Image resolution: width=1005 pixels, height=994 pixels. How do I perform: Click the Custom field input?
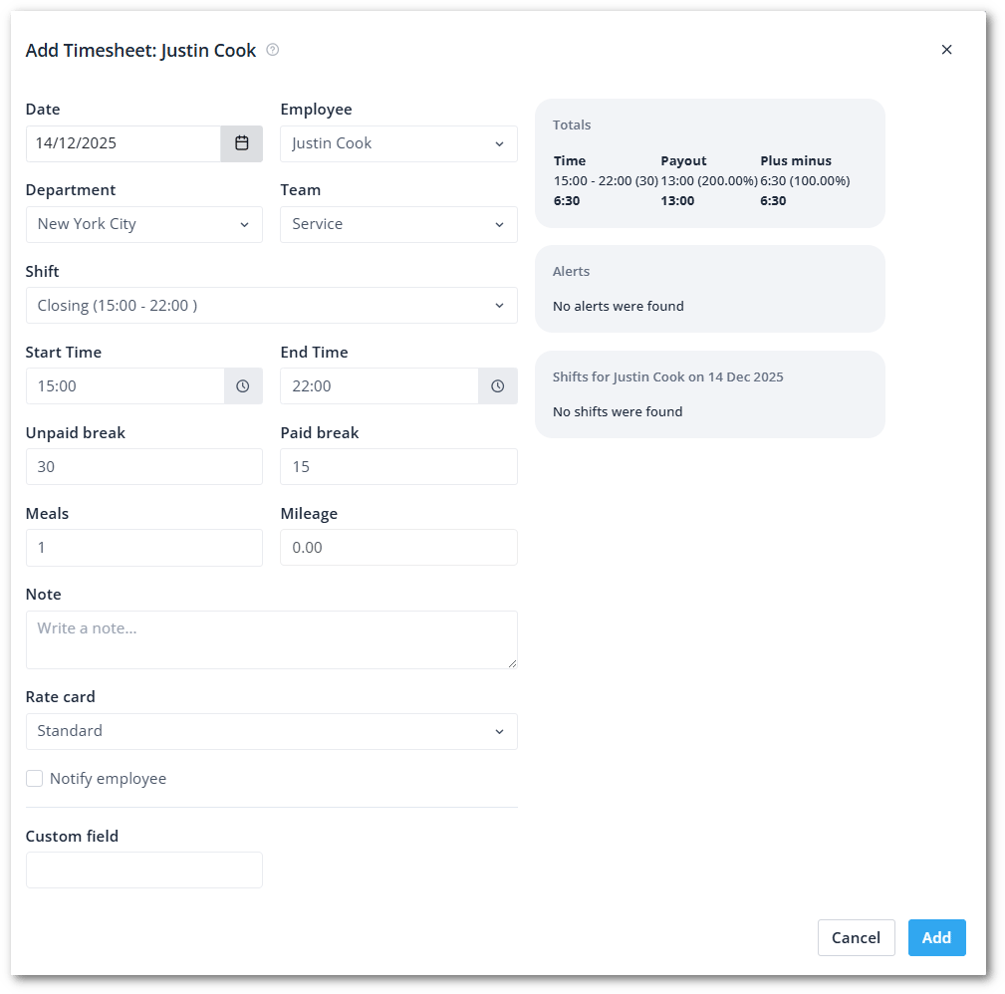[144, 870]
